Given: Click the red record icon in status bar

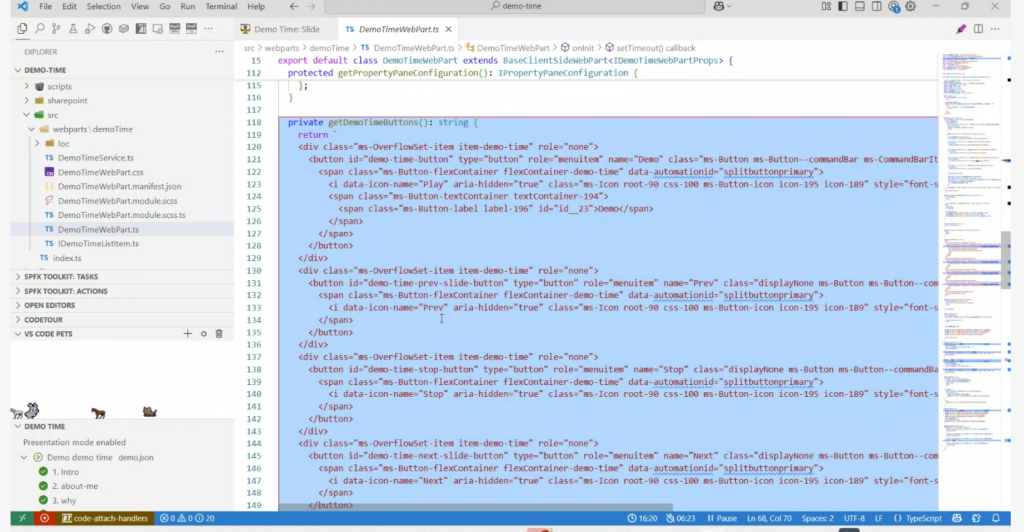Looking at the screenshot, I should [44, 518].
